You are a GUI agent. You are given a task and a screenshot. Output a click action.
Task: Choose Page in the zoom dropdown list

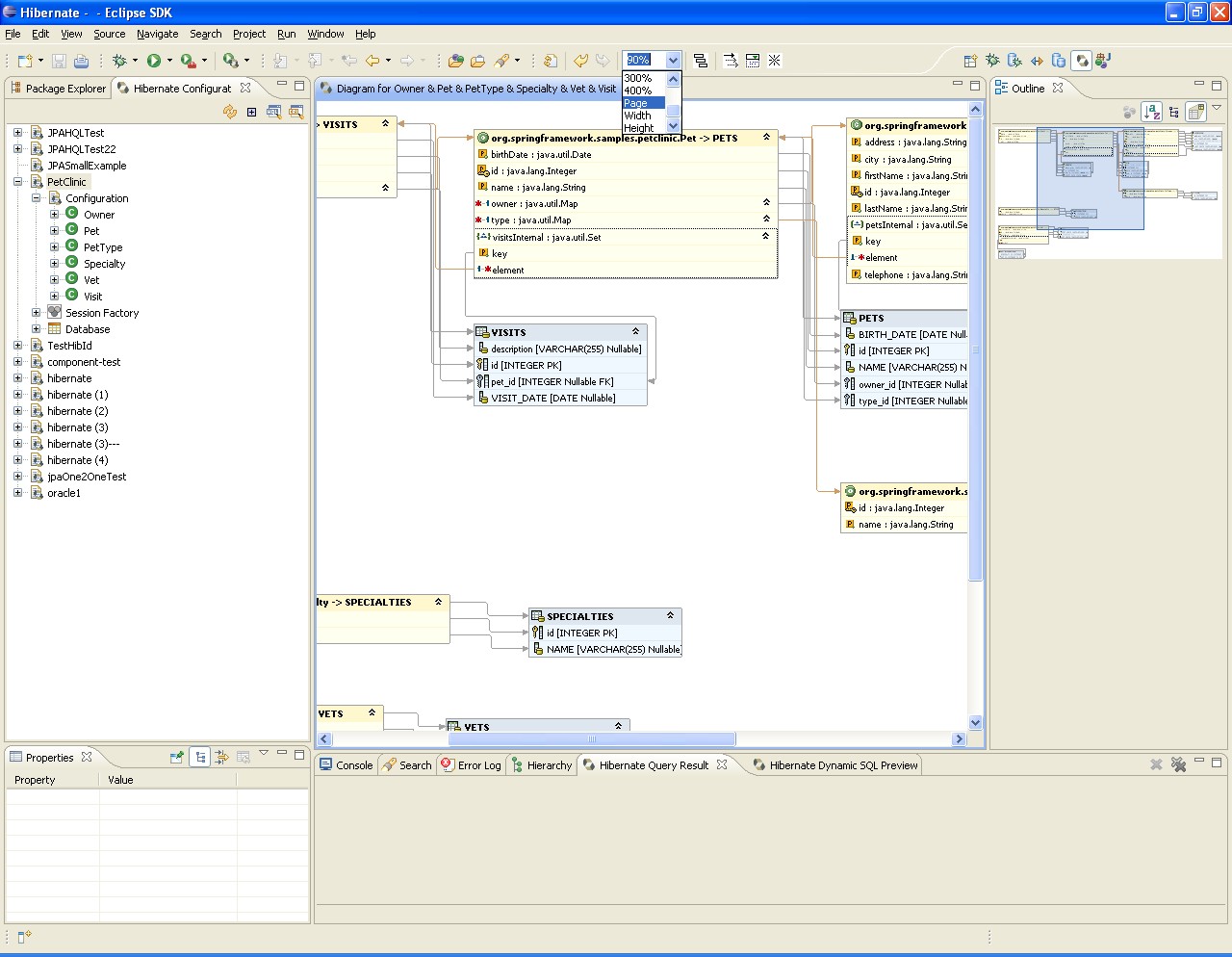[x=636, y=103]
